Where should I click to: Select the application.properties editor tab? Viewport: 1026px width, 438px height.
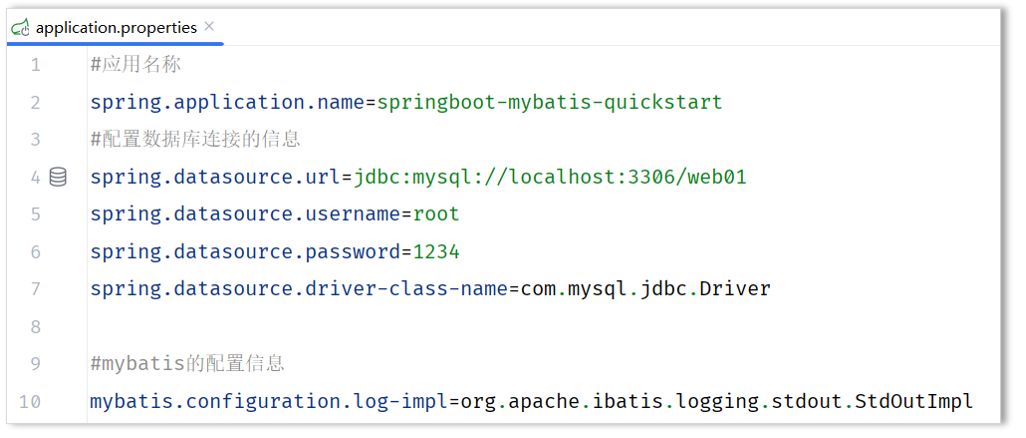(116, 28)
